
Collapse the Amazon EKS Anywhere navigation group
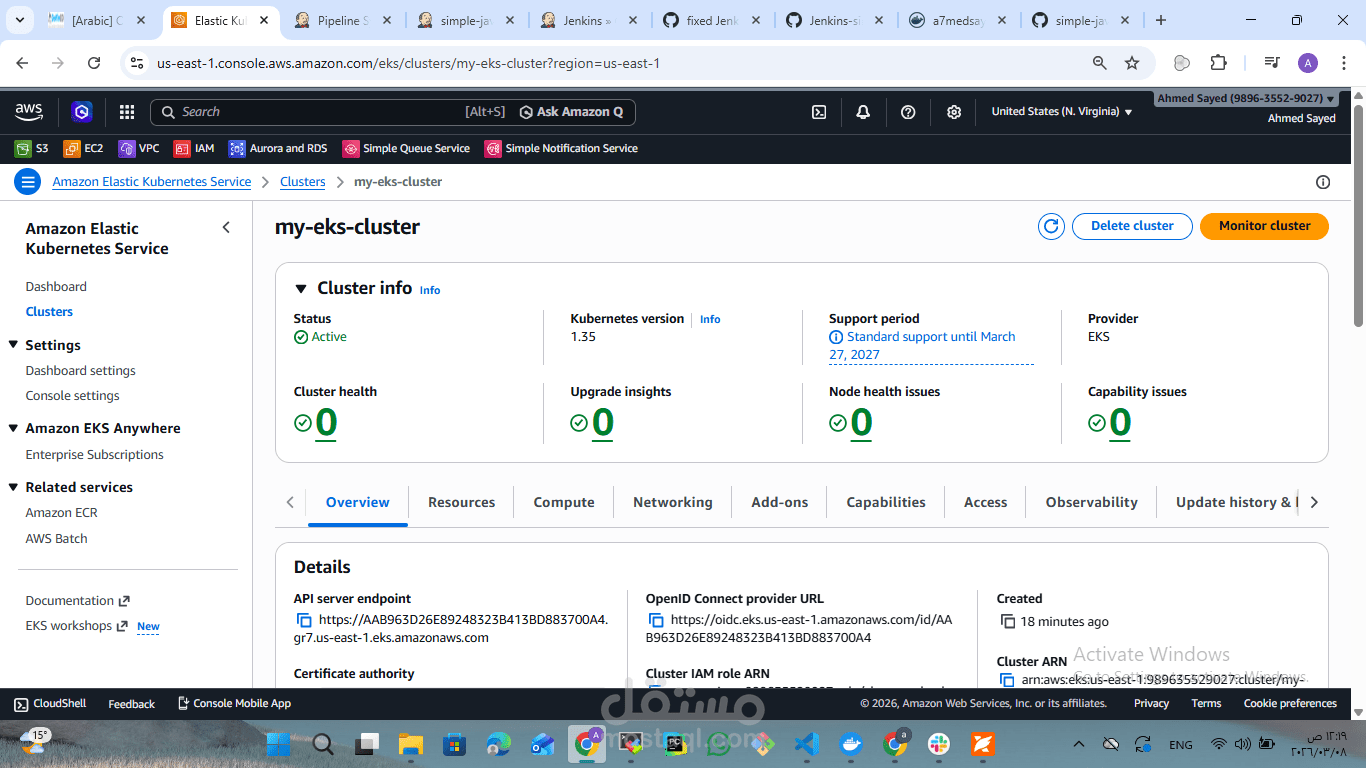14,428
